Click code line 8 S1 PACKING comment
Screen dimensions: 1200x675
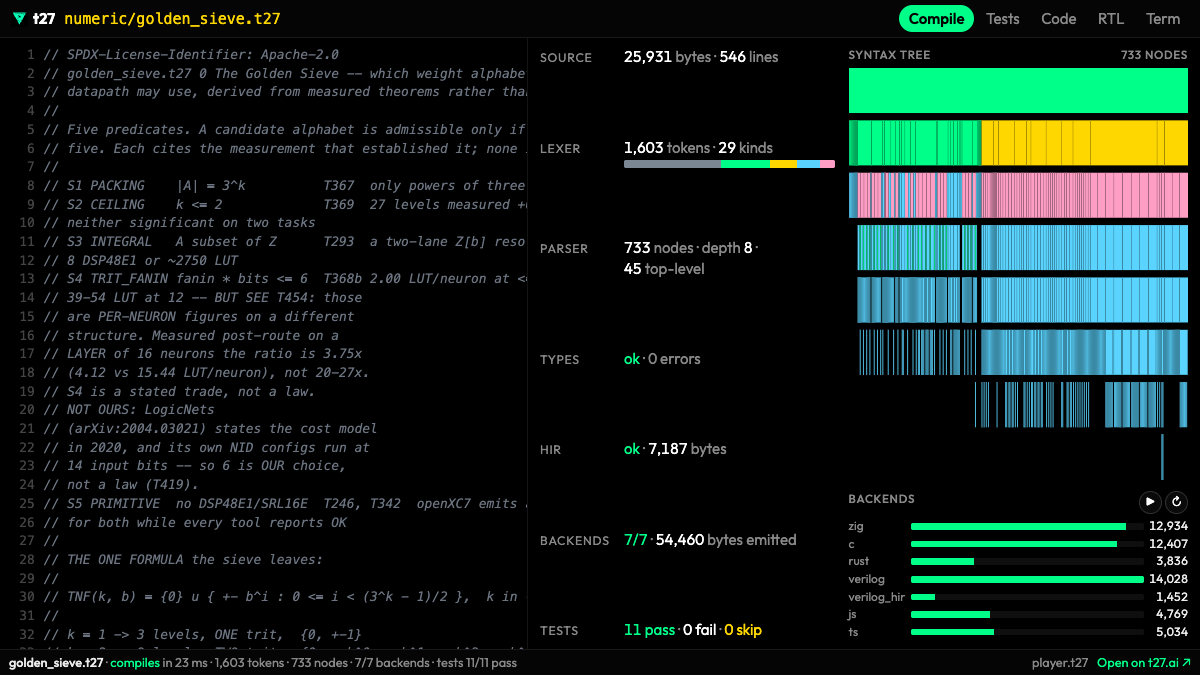285,186
